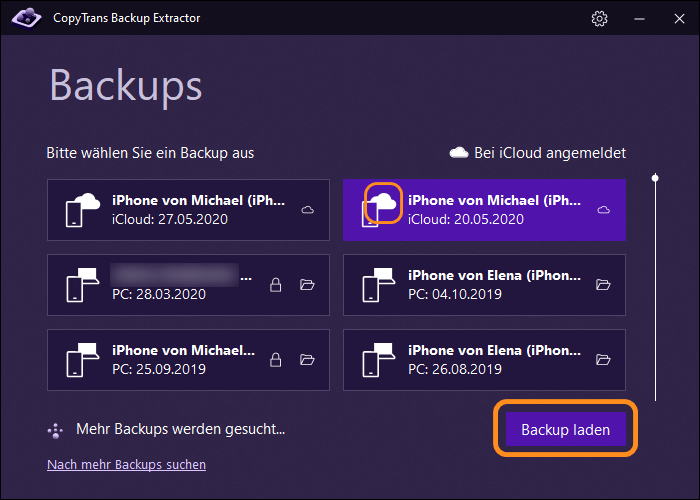
Task: Click device-PC icon of PC 26.08.2019 backup
Action: coord(379,360)
